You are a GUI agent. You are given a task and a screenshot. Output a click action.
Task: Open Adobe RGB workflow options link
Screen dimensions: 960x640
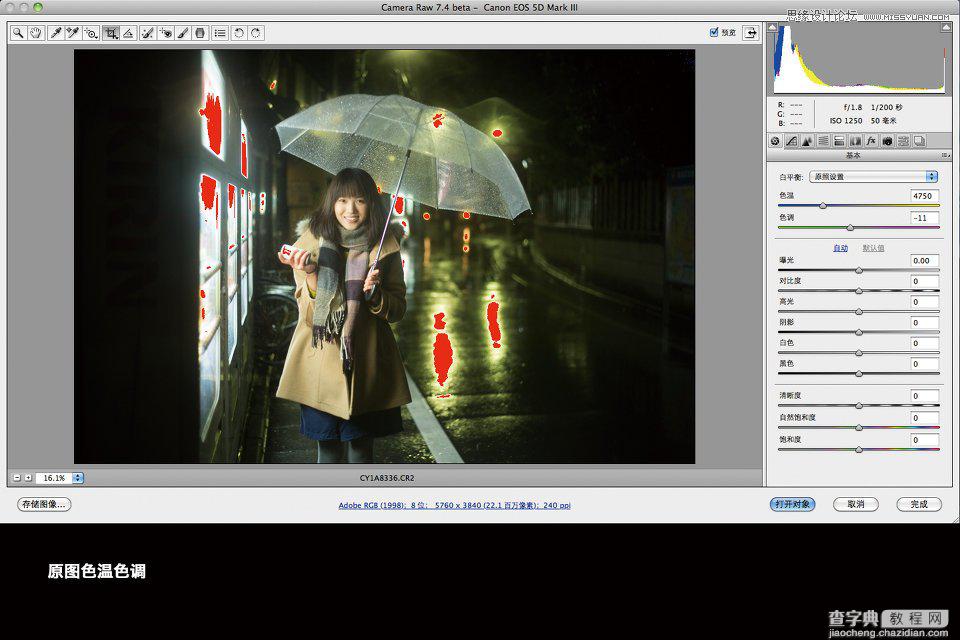pos(454,505)
